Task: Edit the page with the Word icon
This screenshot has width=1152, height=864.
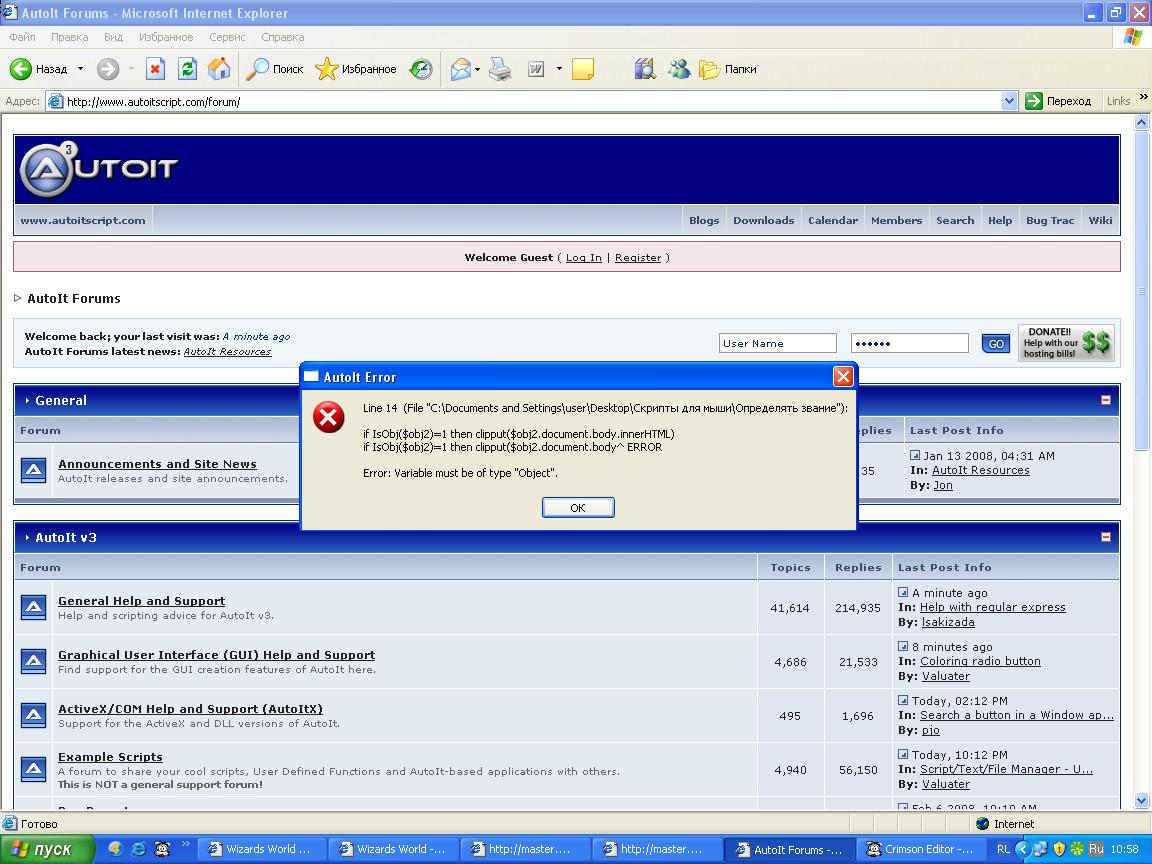Action: click(536, 68)
